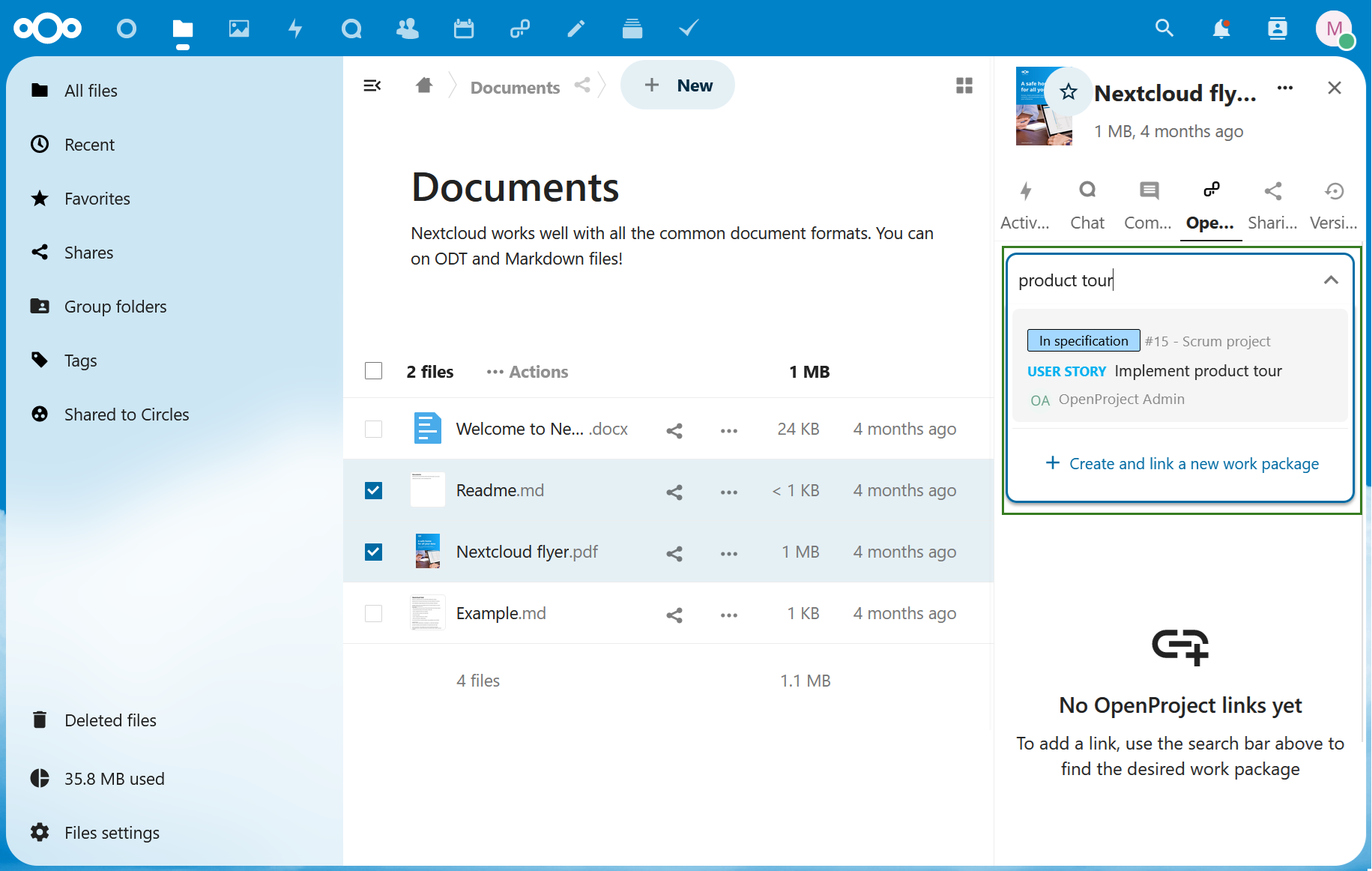Click the 35.8 MB storage usage indicator
1372x871 pixels.
click(x=114, y=778)
